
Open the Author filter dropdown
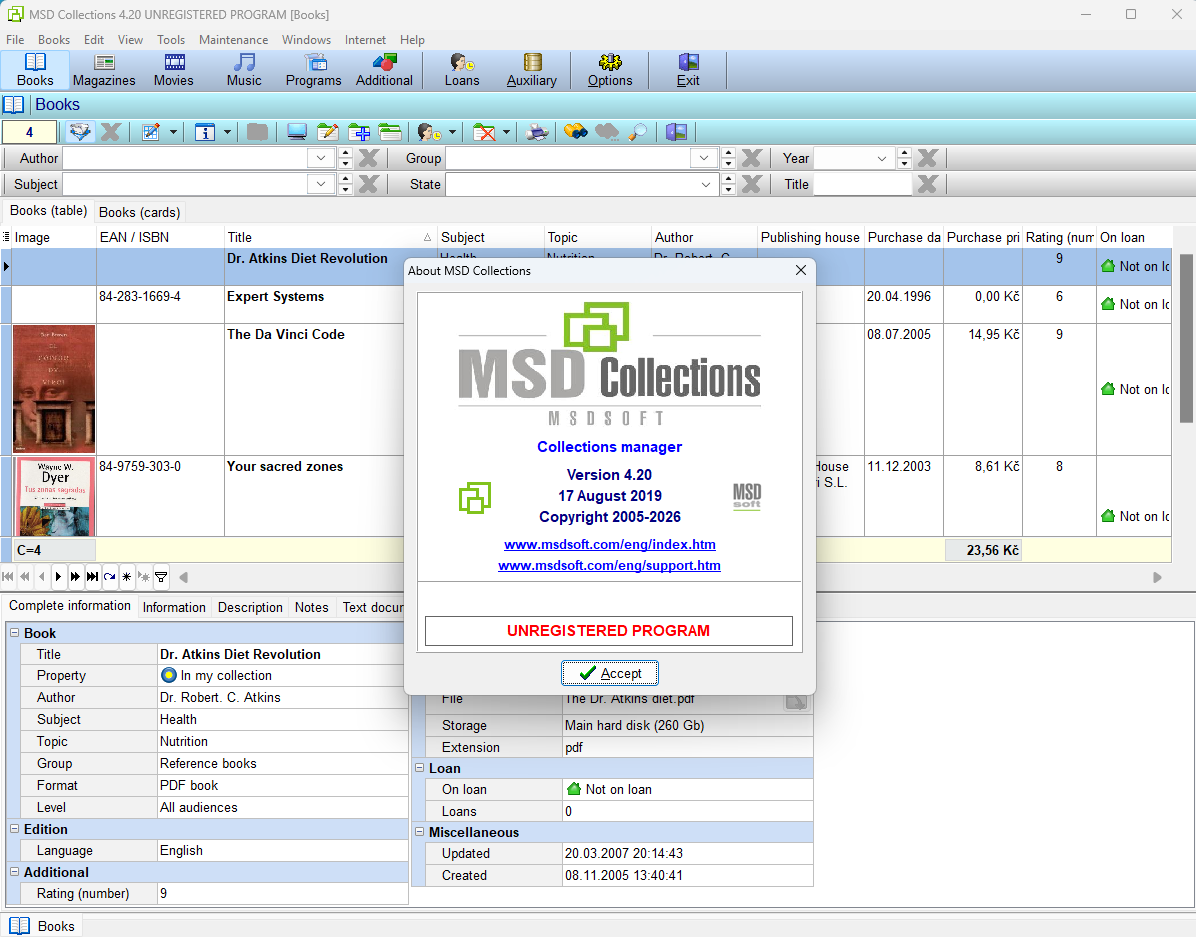[x=321, y=158]
